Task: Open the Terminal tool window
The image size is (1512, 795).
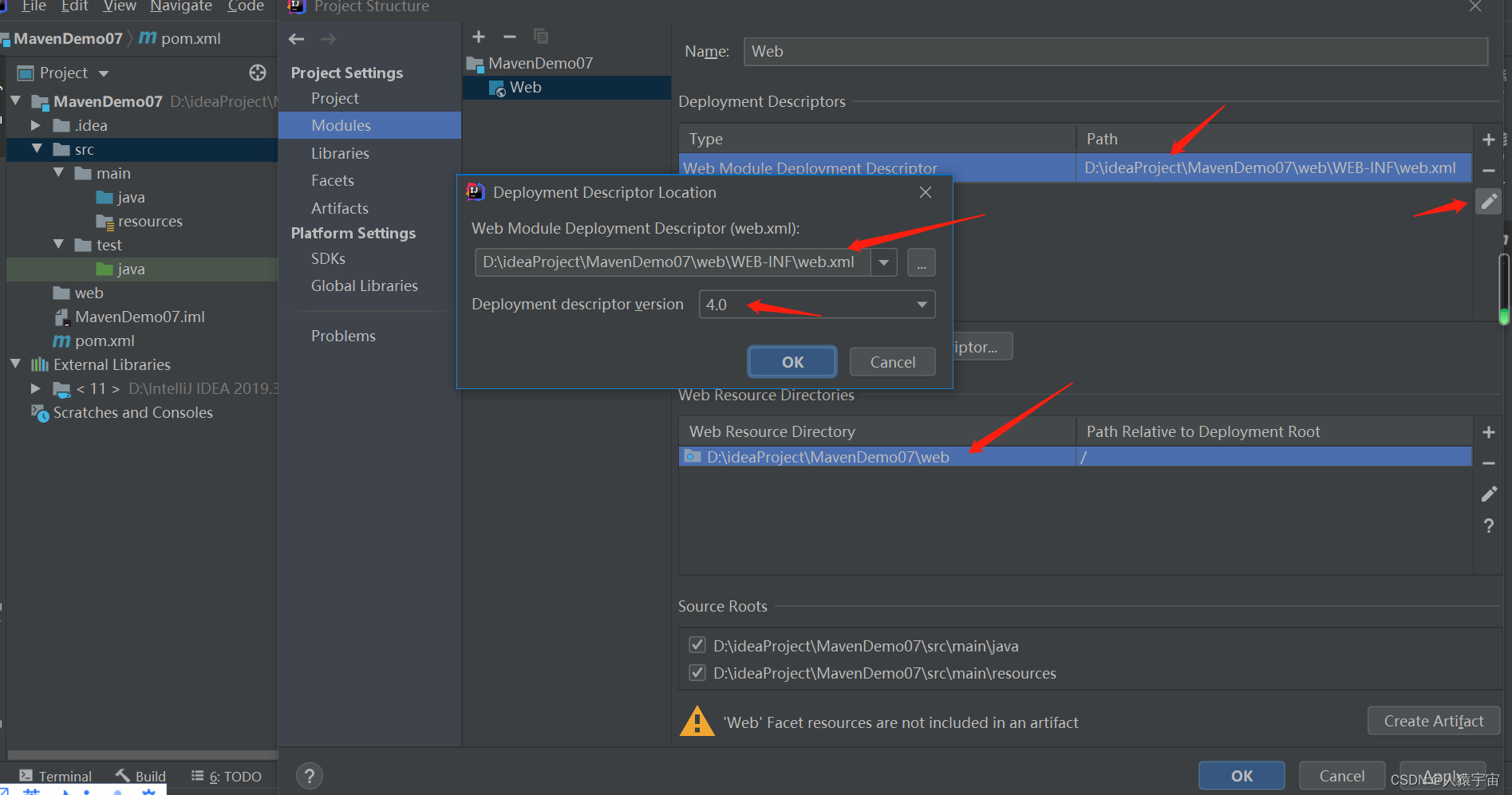Action: pos(55,776)
